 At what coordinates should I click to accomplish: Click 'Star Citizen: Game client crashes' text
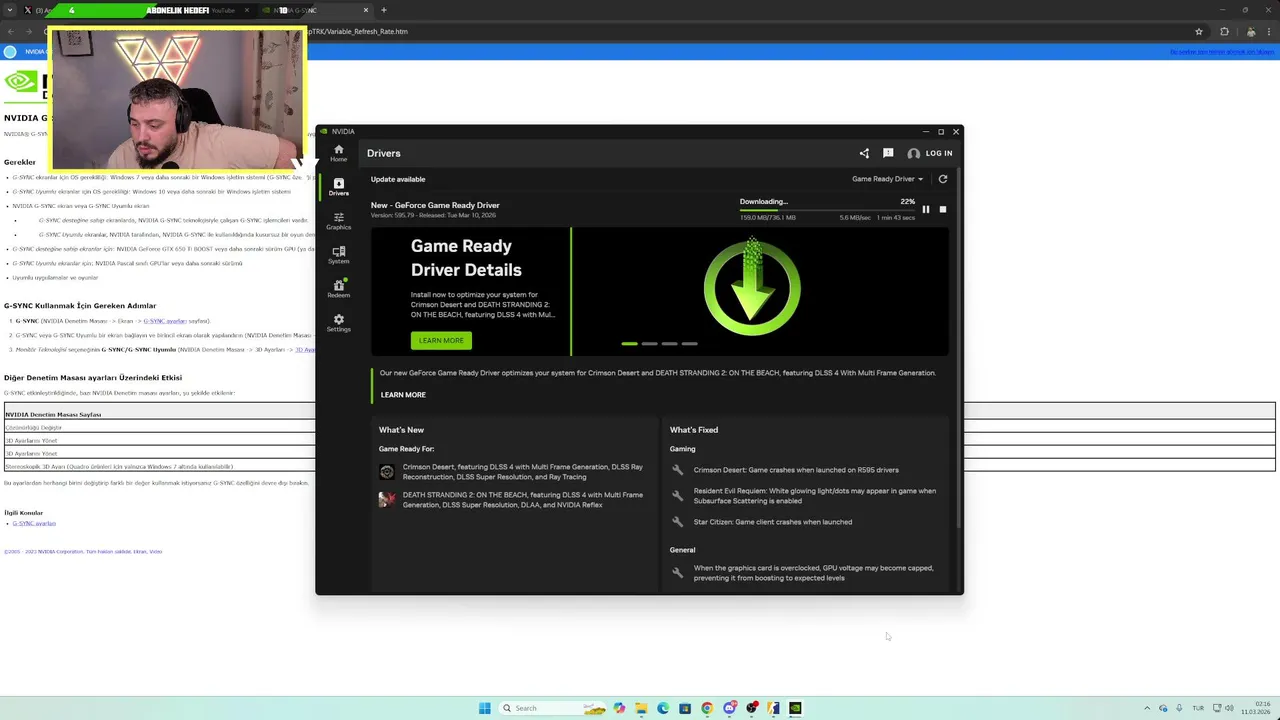pos(773,522)
